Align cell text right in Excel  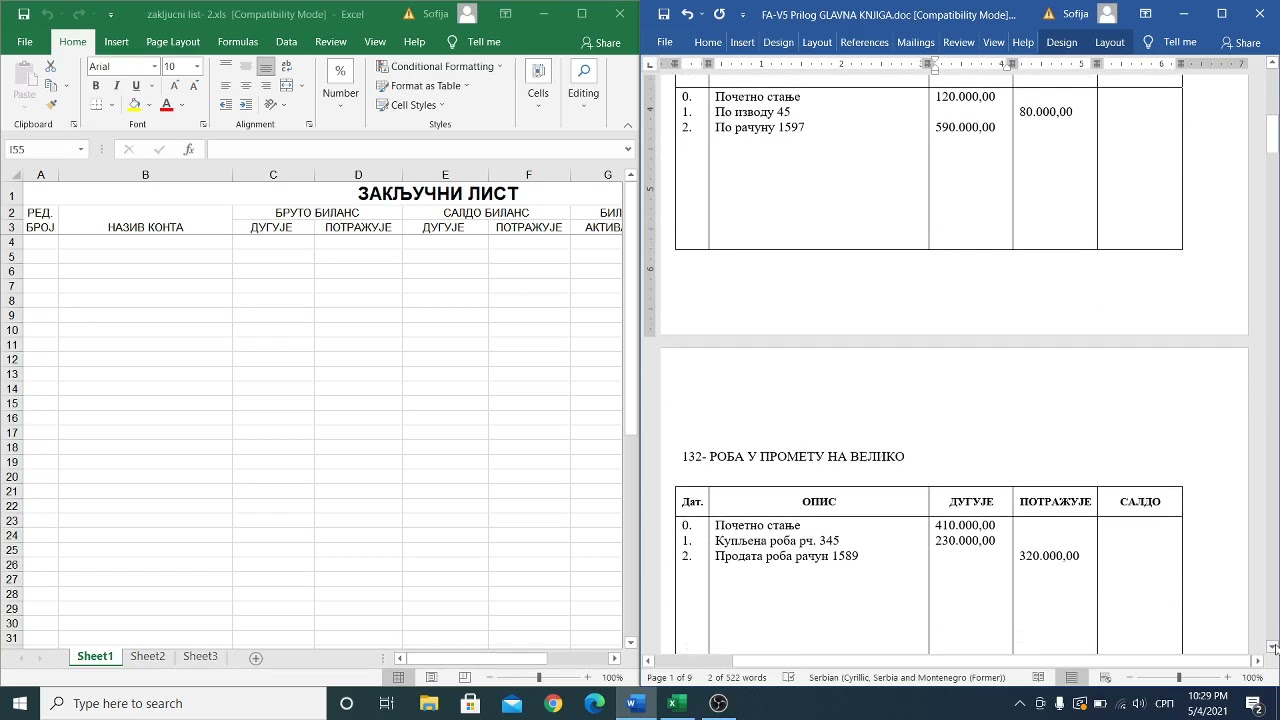(266, 86)
